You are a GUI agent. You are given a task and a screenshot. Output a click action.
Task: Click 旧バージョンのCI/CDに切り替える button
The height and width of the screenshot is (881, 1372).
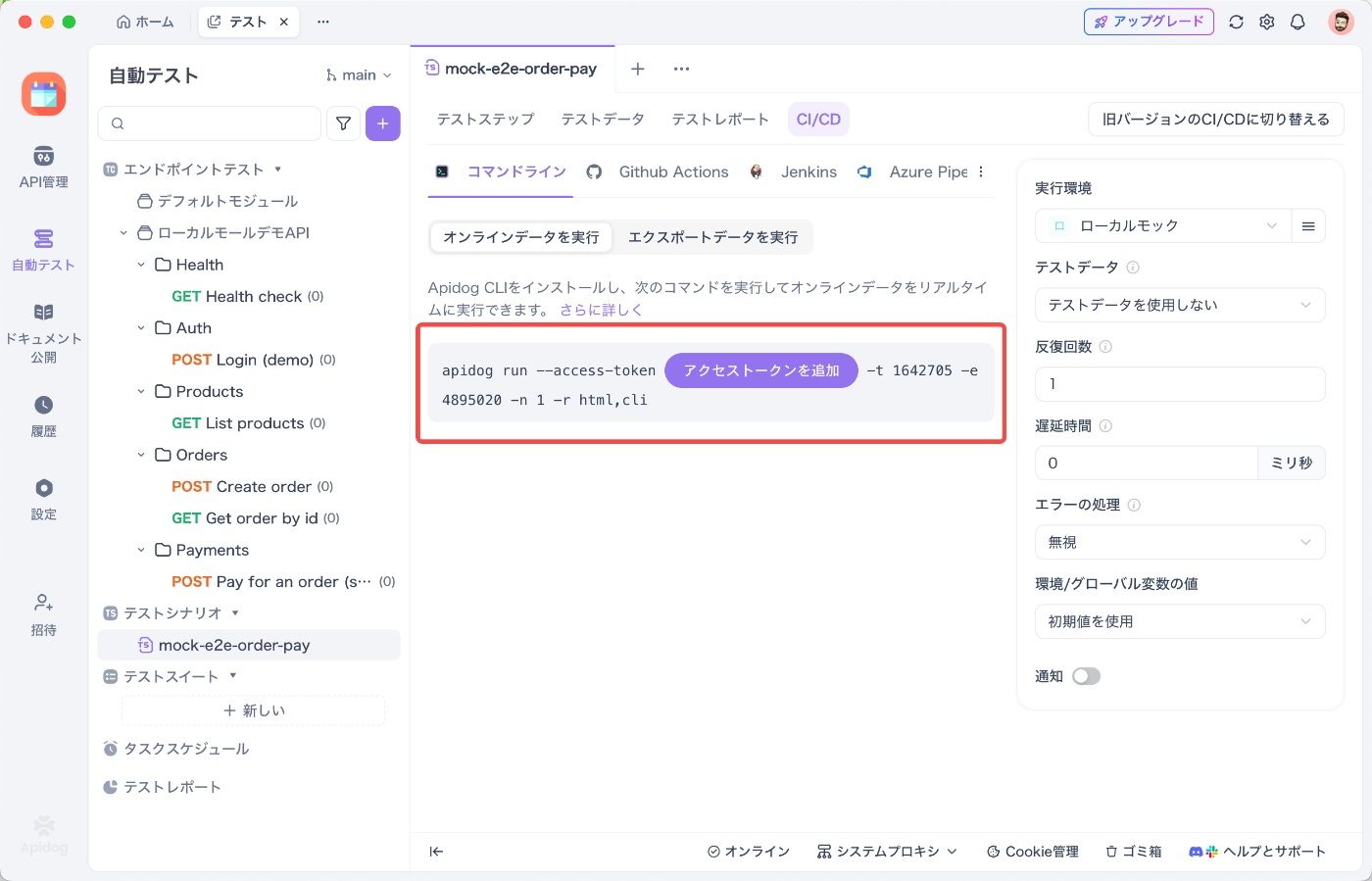(x=1216, y=120)
